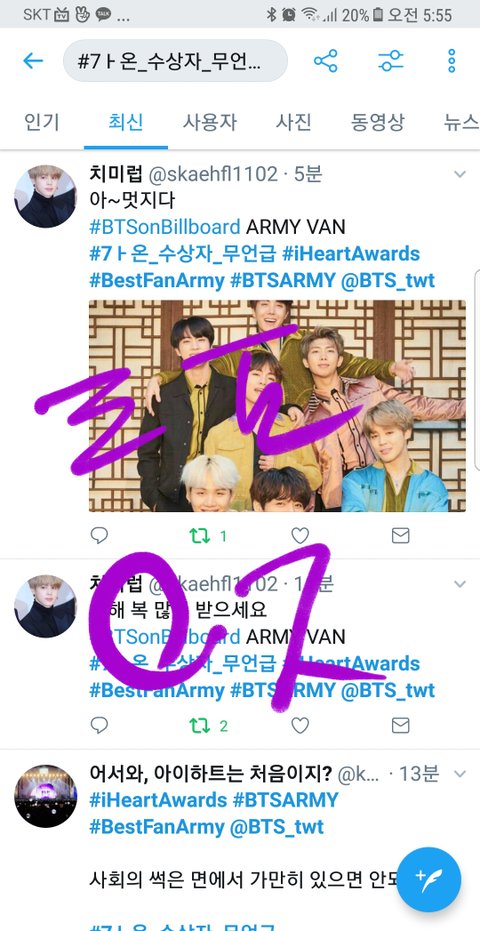Open the group photo in the first tweet
Image resolution: width=480 pixels, height=931 pixels.
[x=277, y=406]
